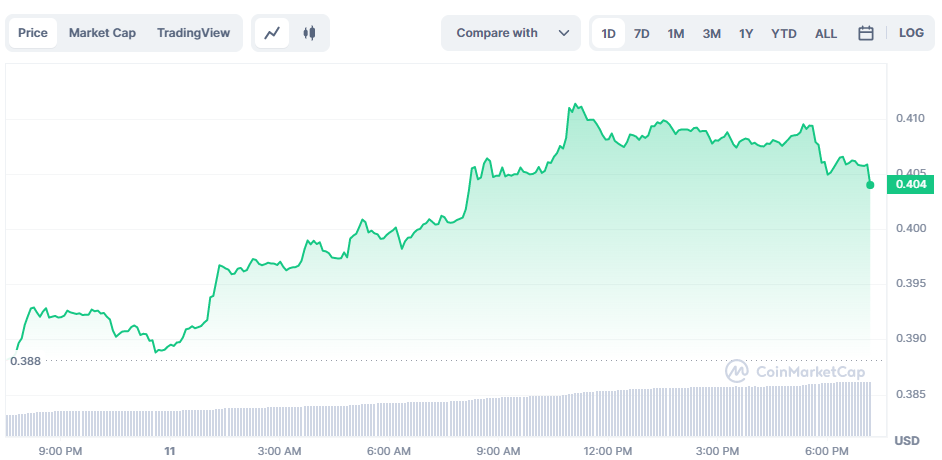Click the green endpoint dot on chart
Screen dimensions: 942x460
click(870, 185)
